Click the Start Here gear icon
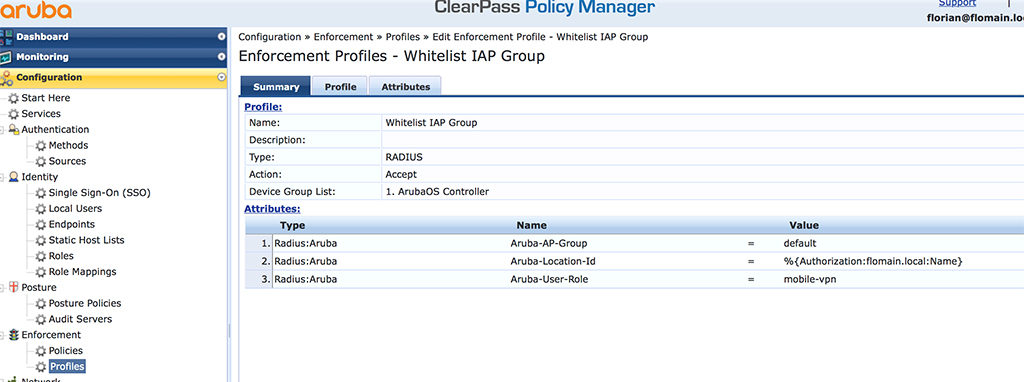This screenshot has height=382, width=1024. tap(14, 98)
